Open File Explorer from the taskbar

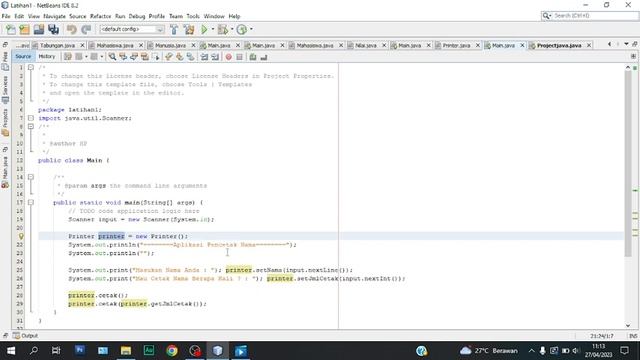[x=126, y=351]
